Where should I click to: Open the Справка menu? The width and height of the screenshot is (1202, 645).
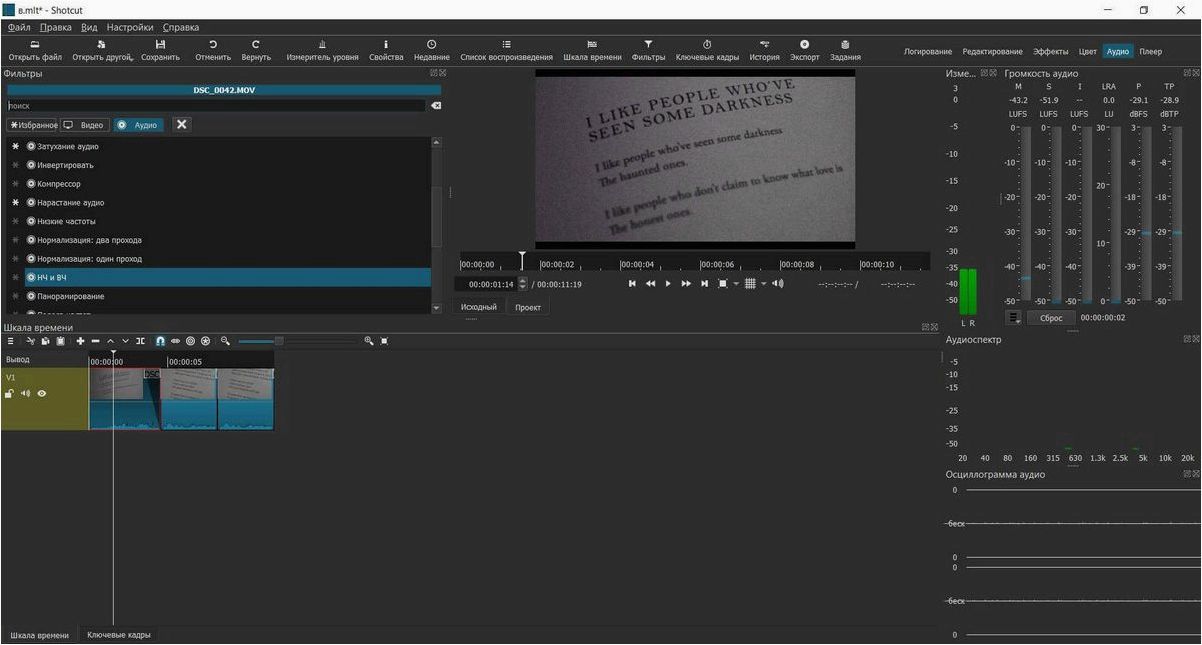tap(181, 27)
